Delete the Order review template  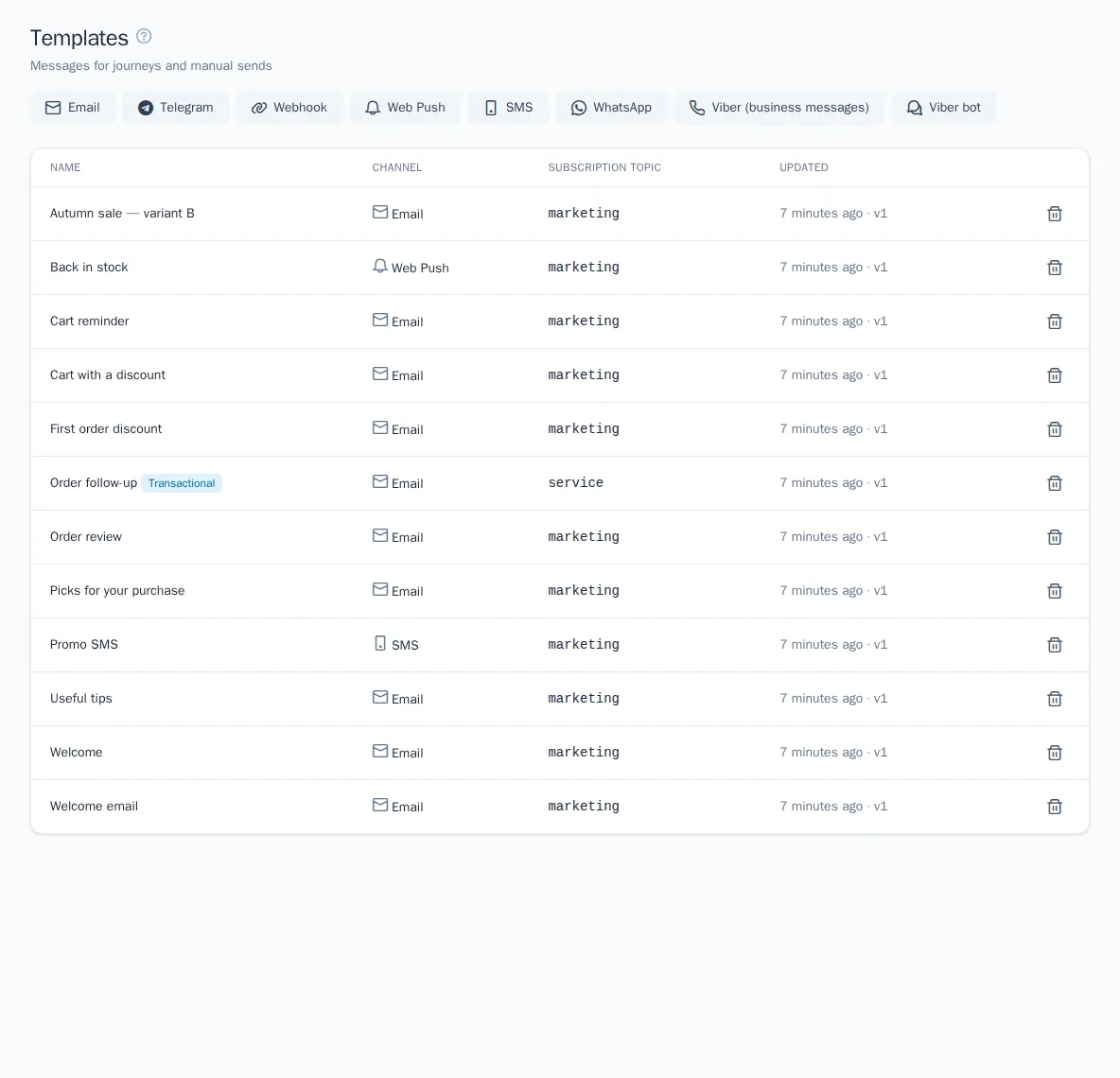click(x=1055, y=537)
